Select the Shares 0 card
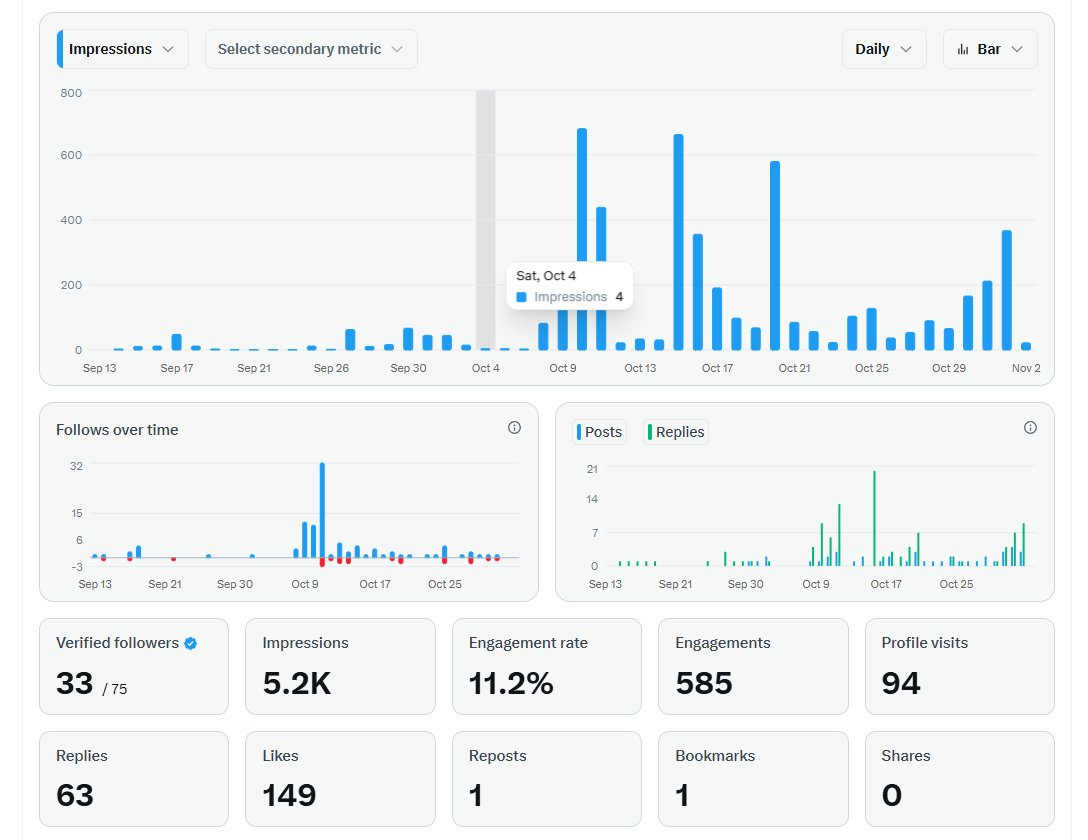 tap(960, 779)
